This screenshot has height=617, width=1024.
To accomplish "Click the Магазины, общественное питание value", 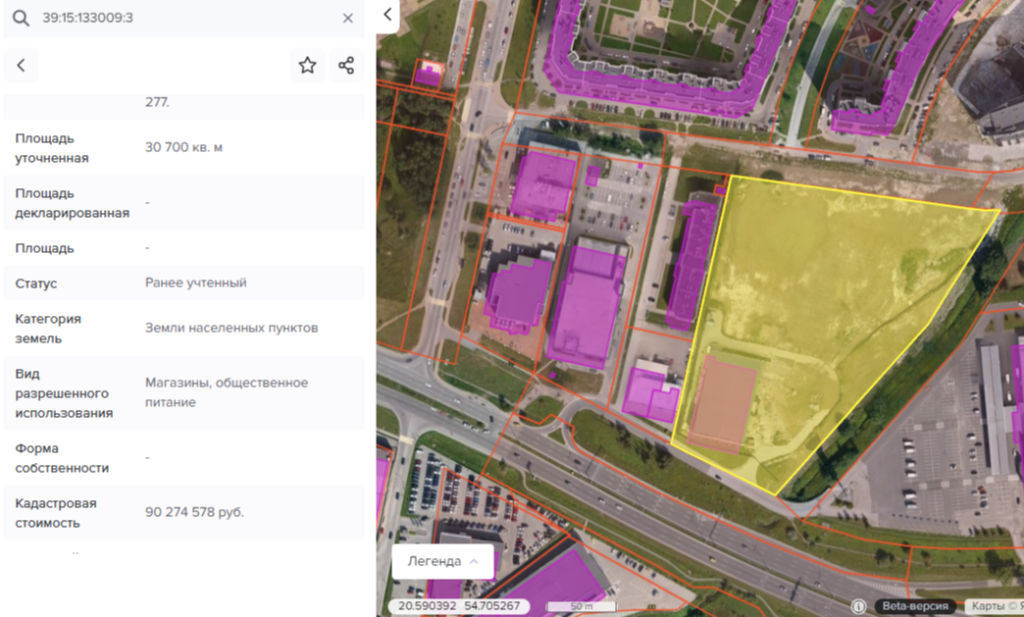I will (226, 392).
